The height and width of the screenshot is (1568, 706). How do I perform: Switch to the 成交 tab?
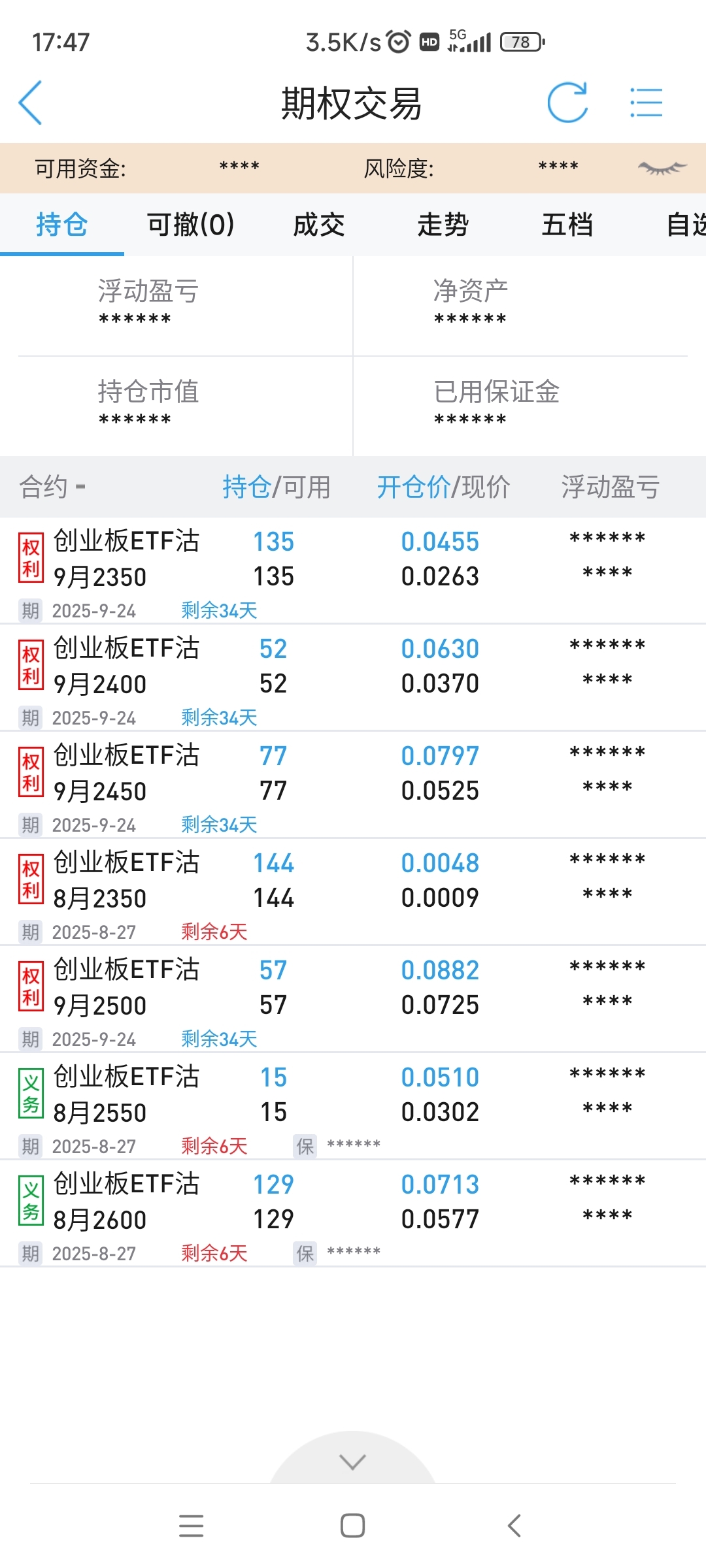coord(318,225)
